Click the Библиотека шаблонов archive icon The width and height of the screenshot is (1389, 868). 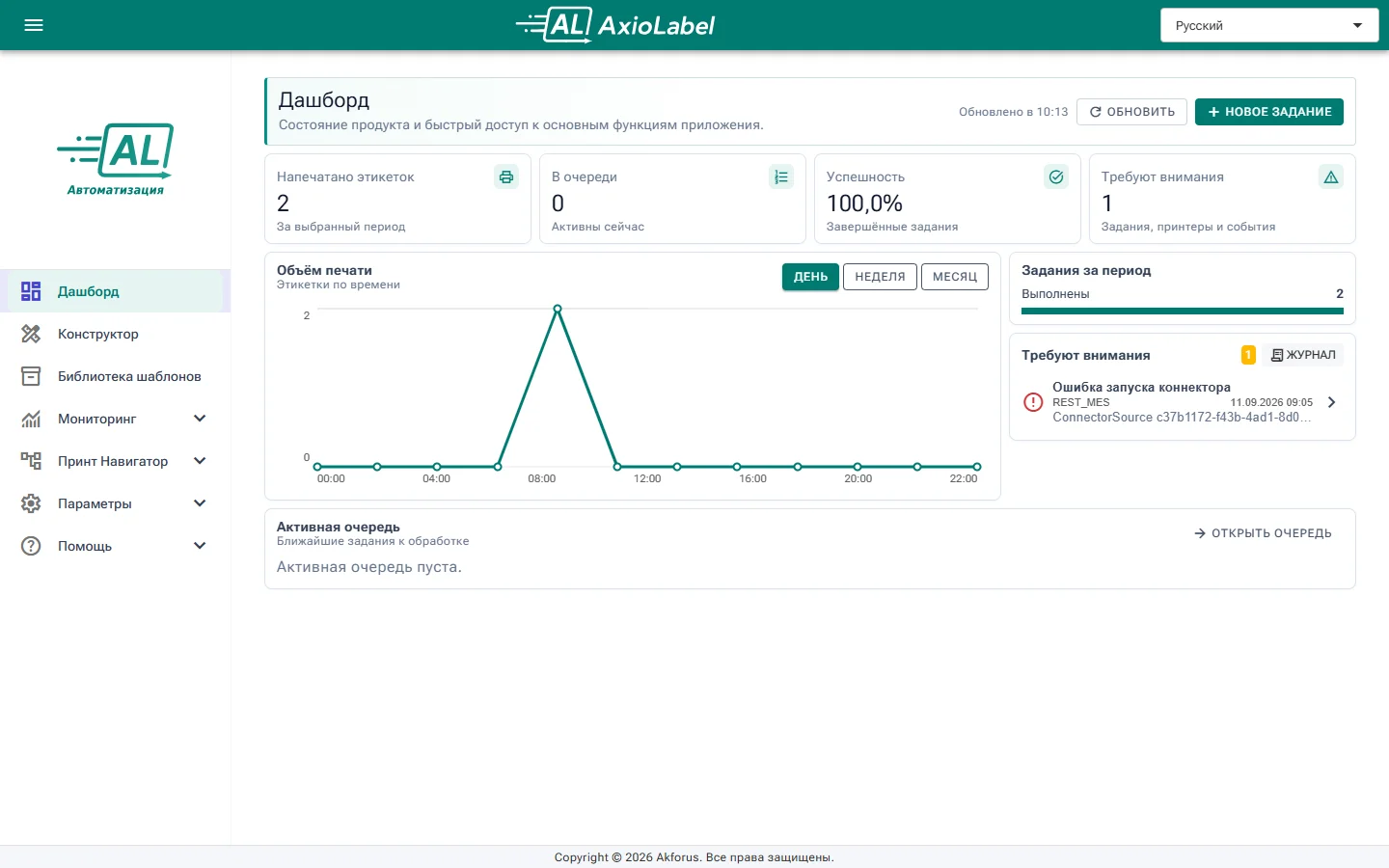[31, 376]
